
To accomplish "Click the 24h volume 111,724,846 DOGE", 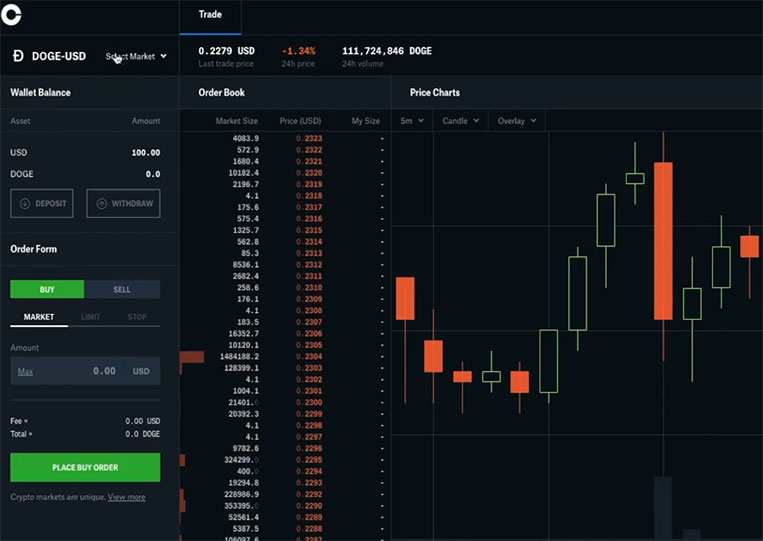I will 386,51.
